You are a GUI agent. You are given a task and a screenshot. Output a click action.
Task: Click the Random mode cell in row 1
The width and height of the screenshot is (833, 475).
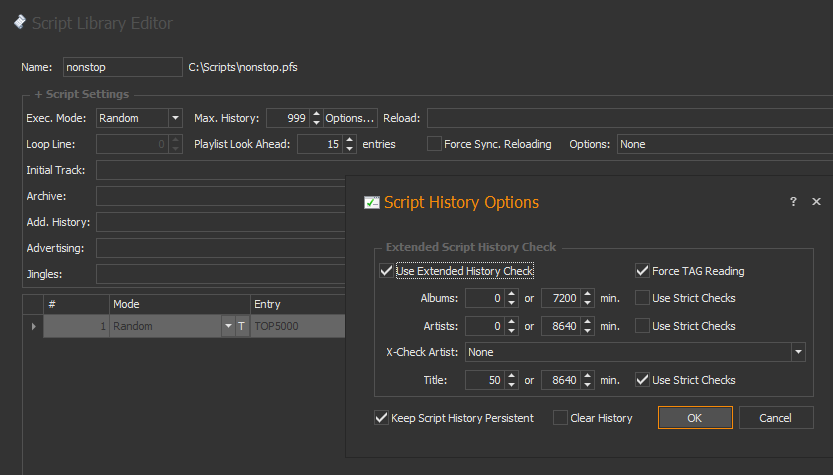165,326
